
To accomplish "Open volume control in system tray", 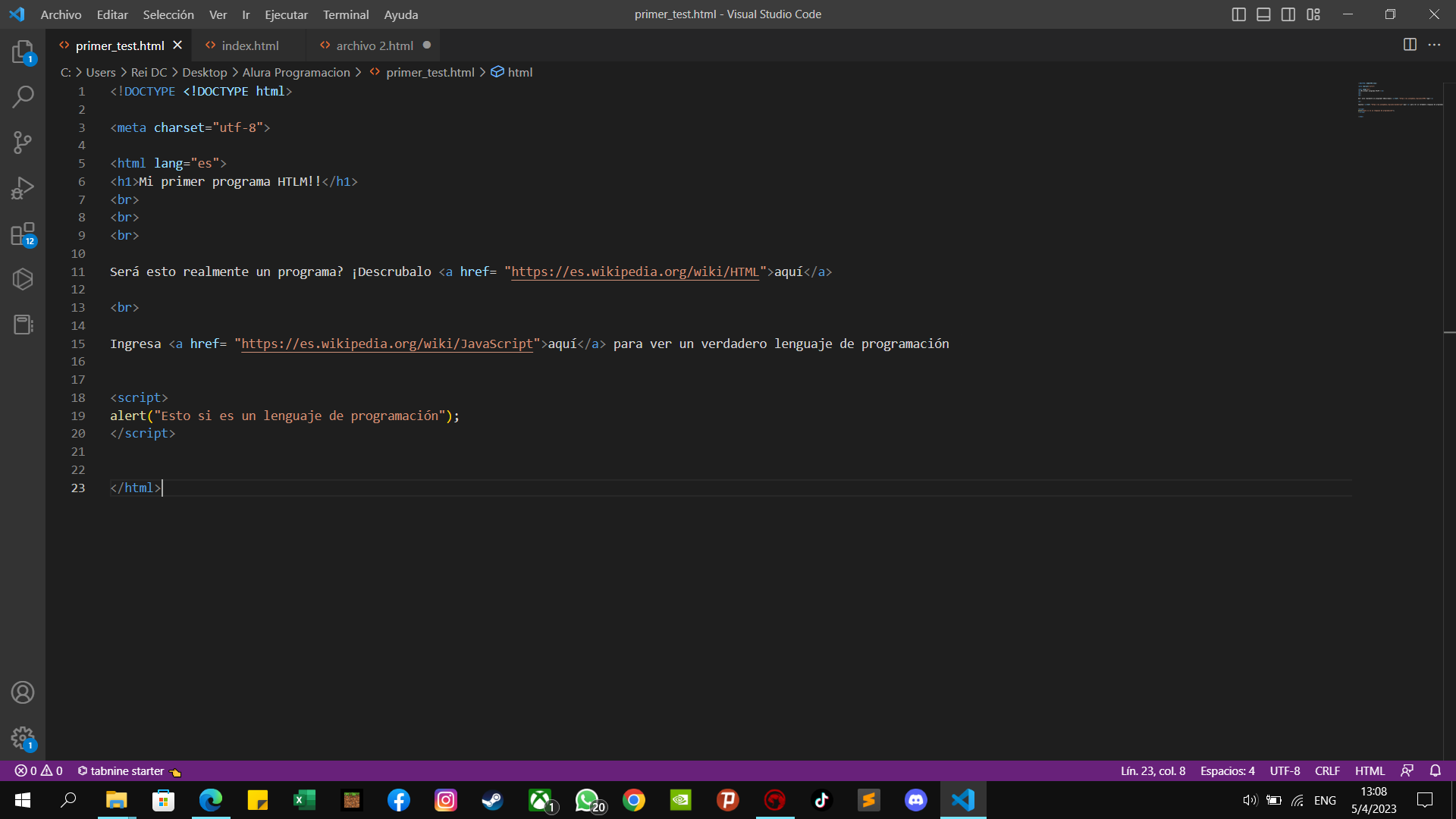I will (1249, 800).
